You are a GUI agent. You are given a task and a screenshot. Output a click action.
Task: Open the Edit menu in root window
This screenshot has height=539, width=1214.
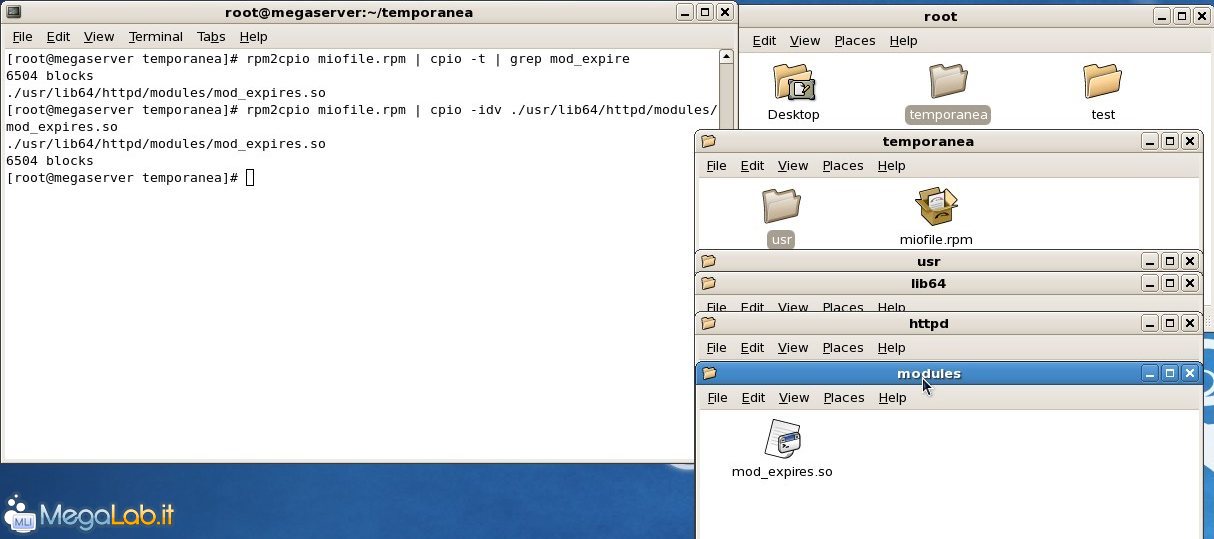tap(764, 41)
